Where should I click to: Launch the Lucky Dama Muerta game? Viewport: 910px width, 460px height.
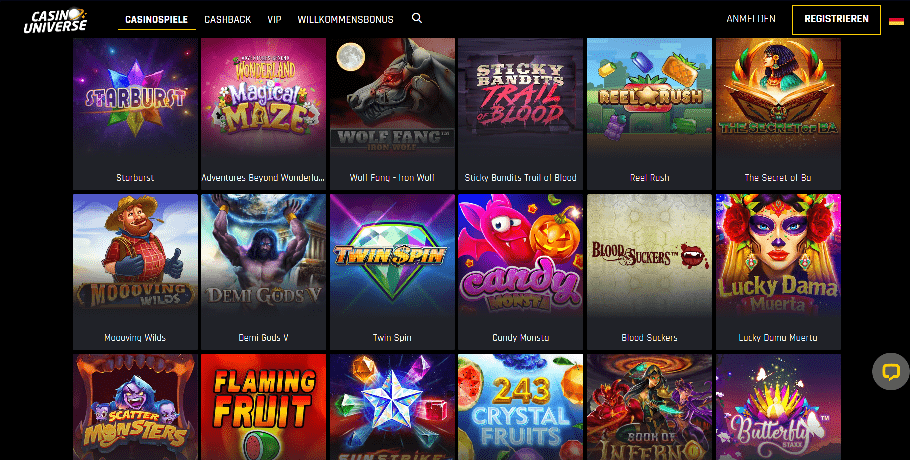(x=778, y=272)
